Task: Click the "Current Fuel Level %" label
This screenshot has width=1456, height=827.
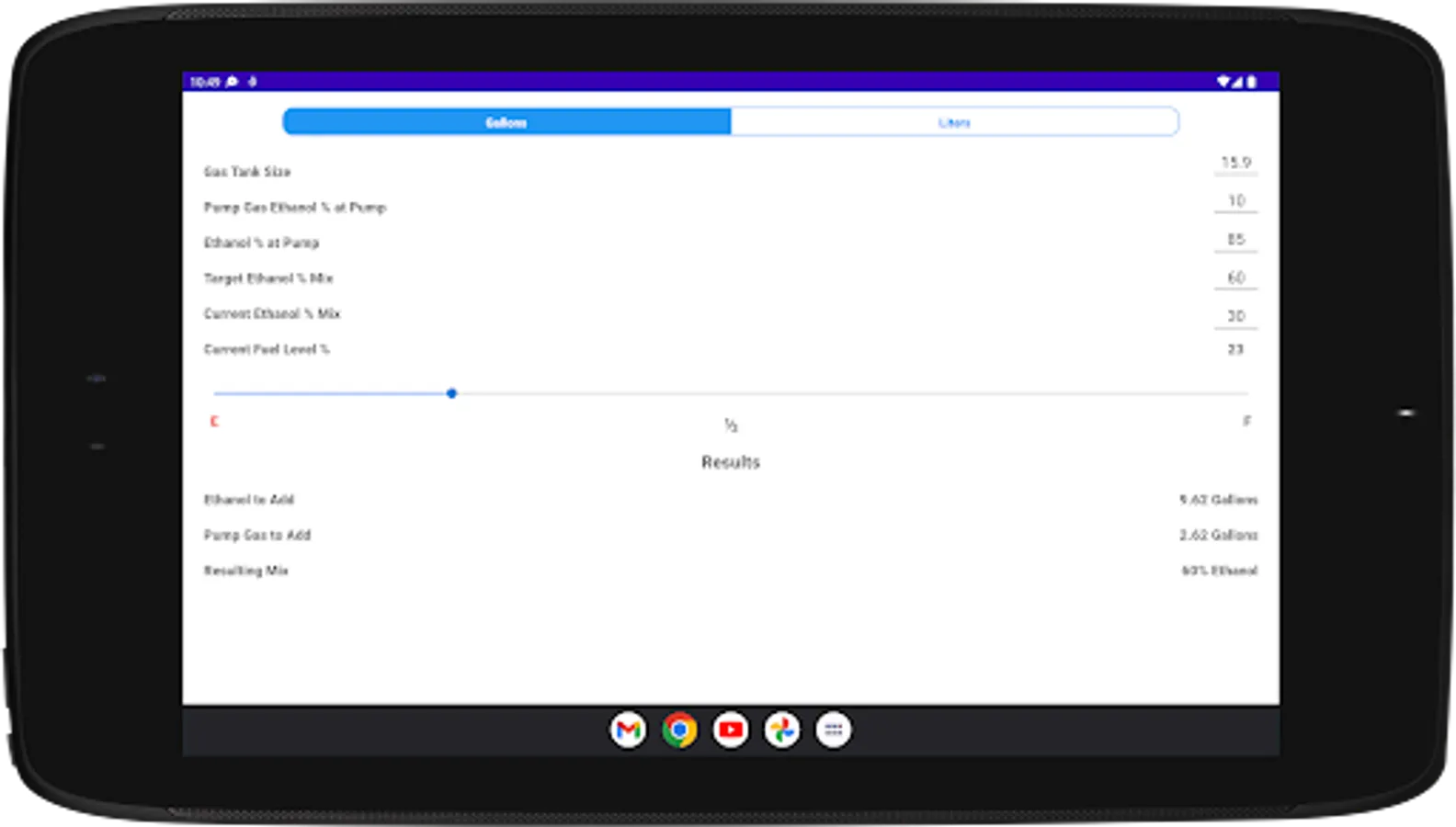Action: point(267,350)
